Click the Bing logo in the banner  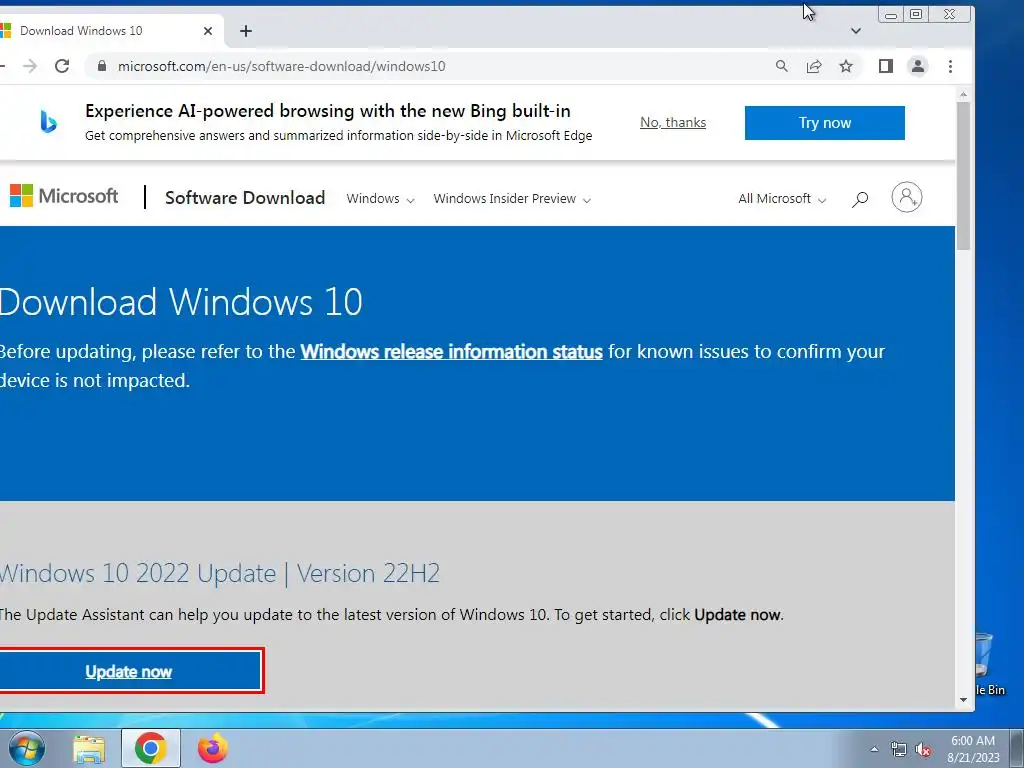point(48,122)
